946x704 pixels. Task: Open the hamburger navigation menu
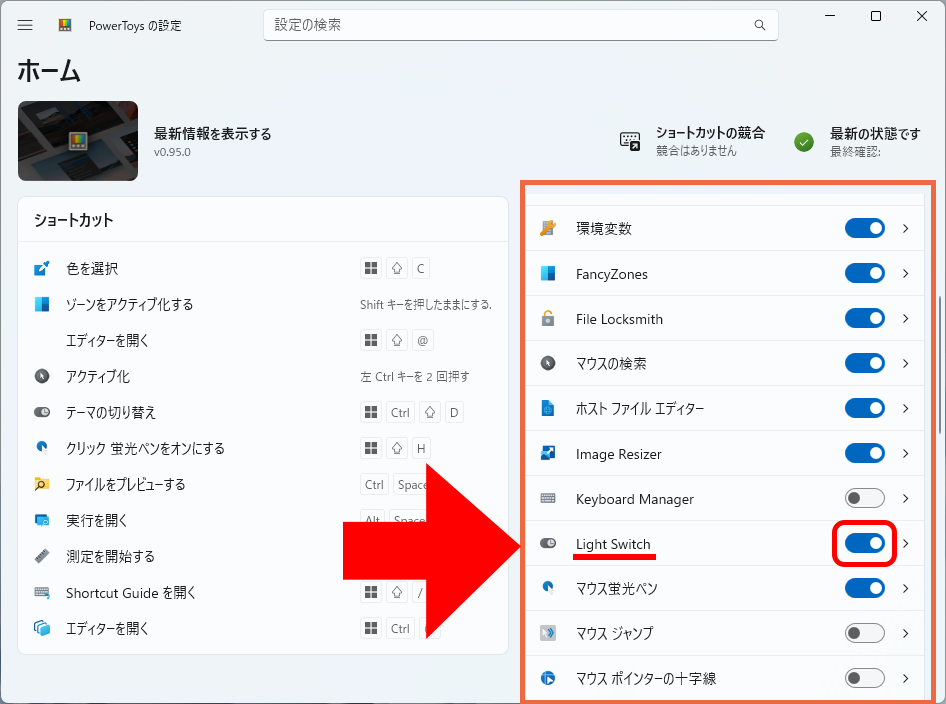25,25
